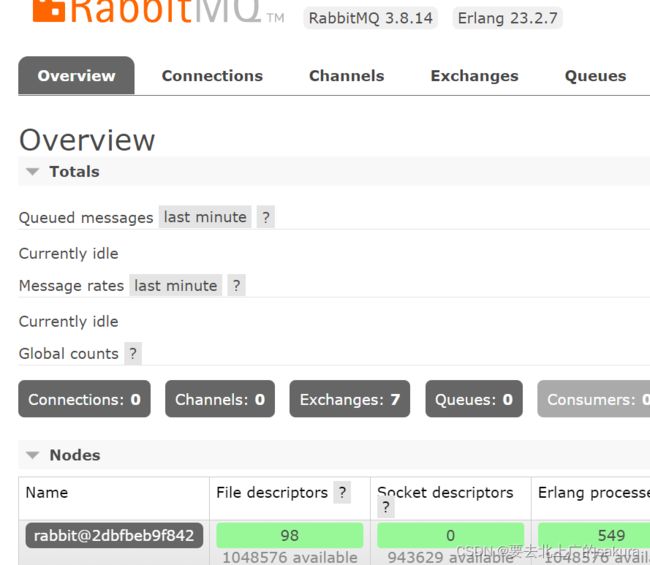Click file descriptors green bar showing 98
Viewport: 650px width, 565px height.
coord(289,535)
